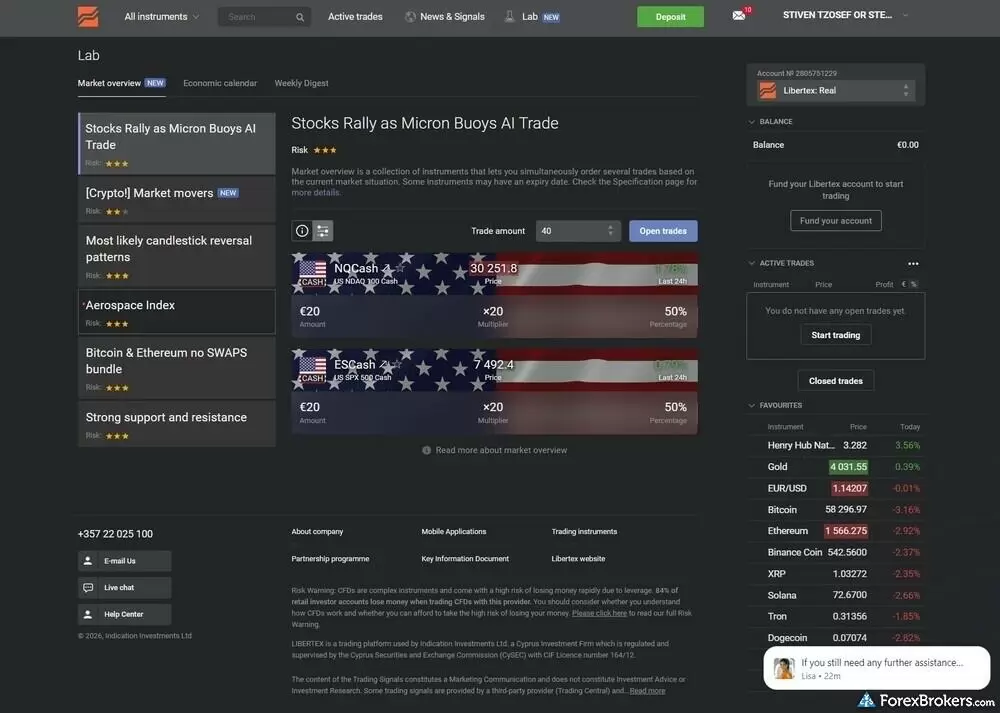Open Active trades in top navigation
This screenshot has width=1000, height=713.
click(x=355, y=17)
